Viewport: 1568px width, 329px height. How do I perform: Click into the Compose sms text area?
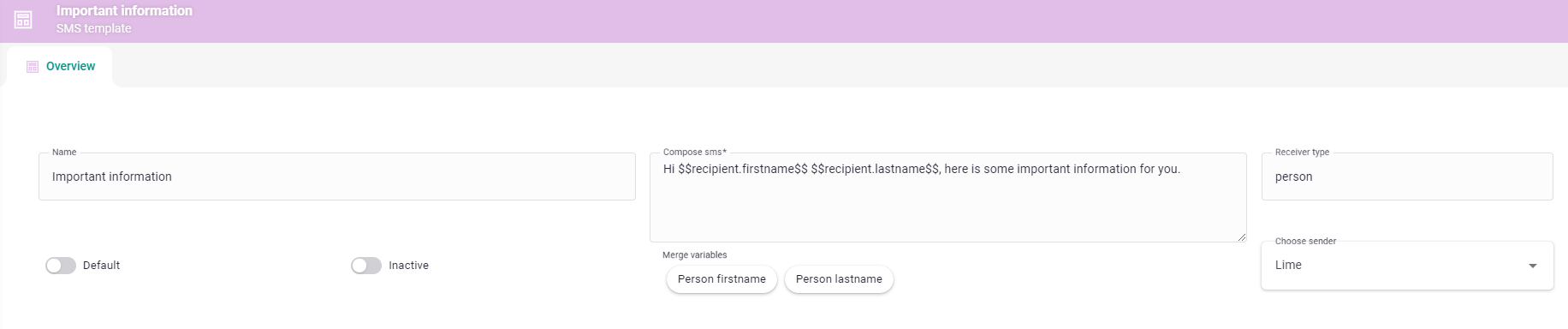click(948, 198)
